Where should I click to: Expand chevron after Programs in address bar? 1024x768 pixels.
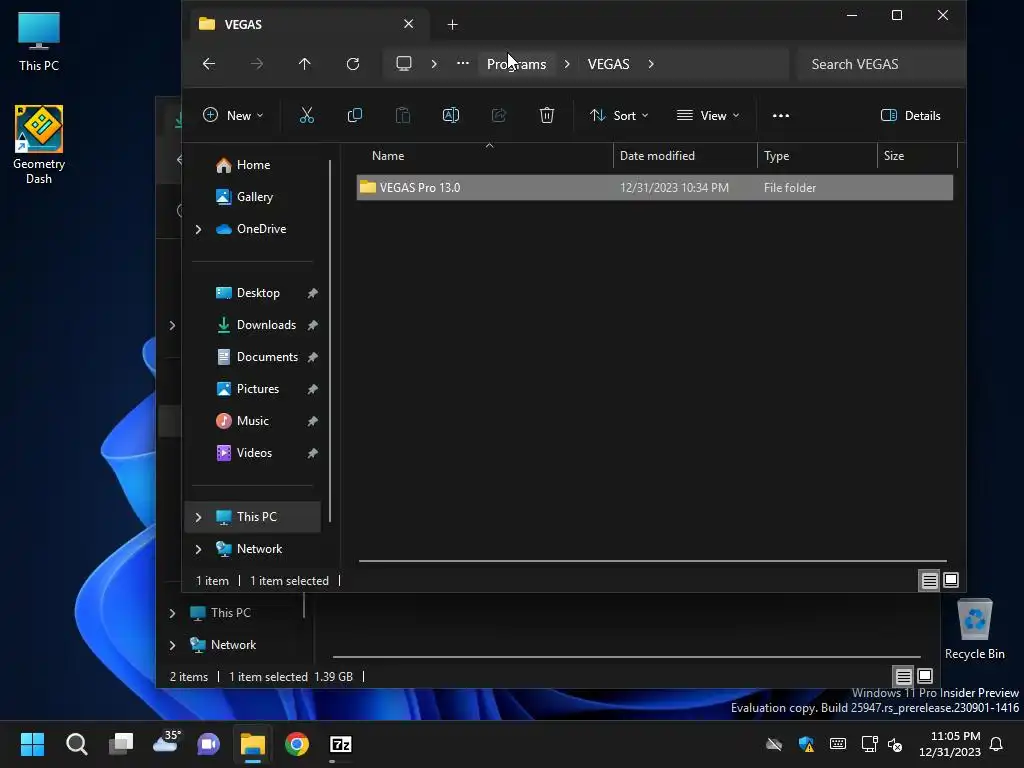click(x=567, y=64)
